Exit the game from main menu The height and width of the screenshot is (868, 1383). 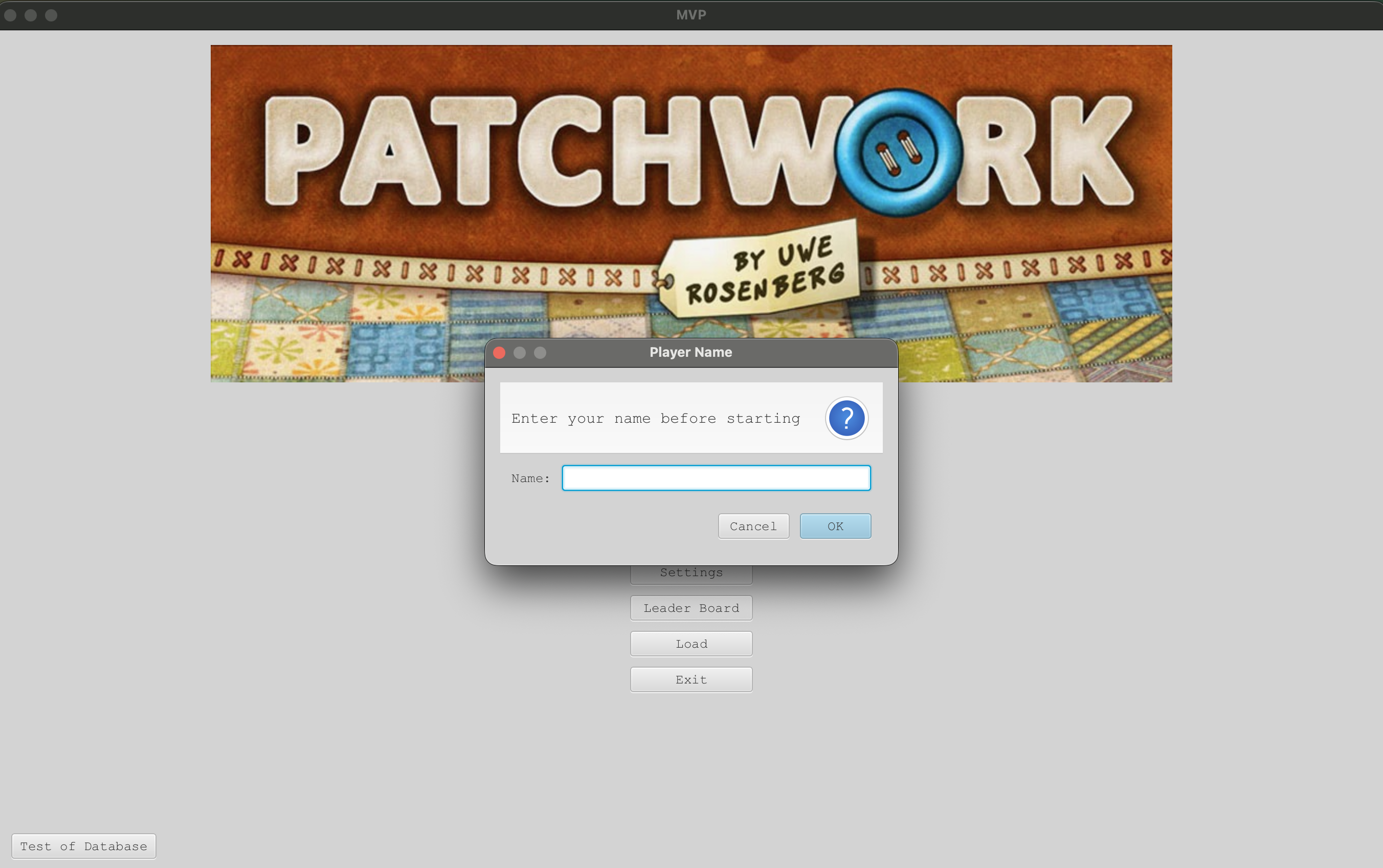(691, 679)
